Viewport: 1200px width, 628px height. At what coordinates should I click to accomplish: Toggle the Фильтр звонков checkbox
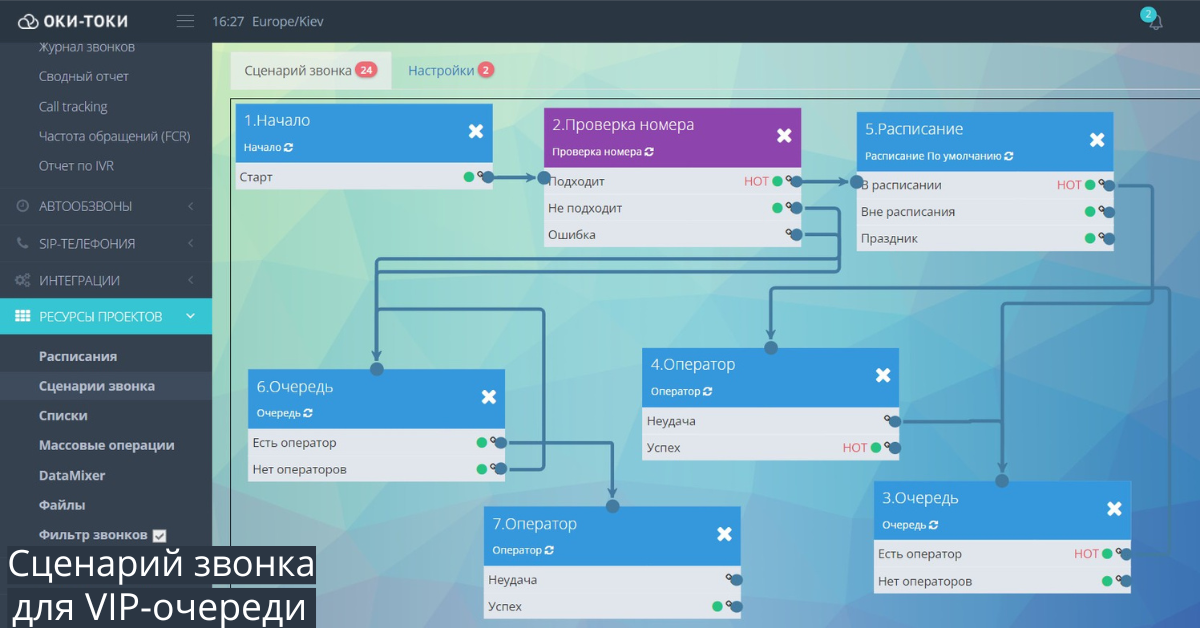point(159,535)
